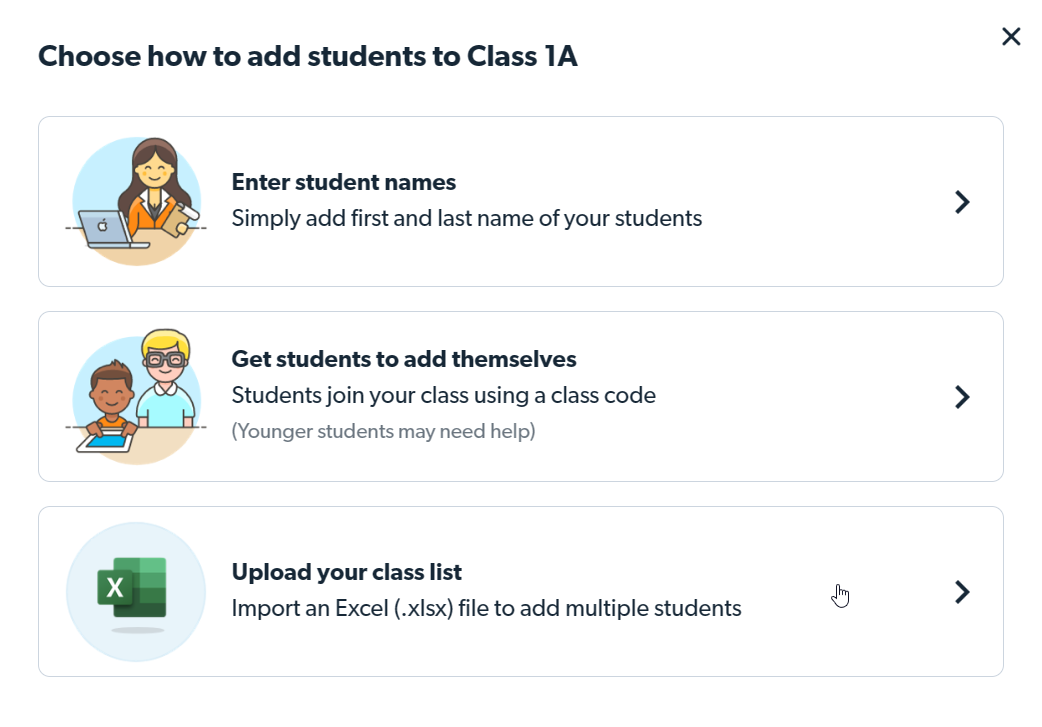
Task: Choose "Get students to add themselves" title
Action: pos(404,358)
